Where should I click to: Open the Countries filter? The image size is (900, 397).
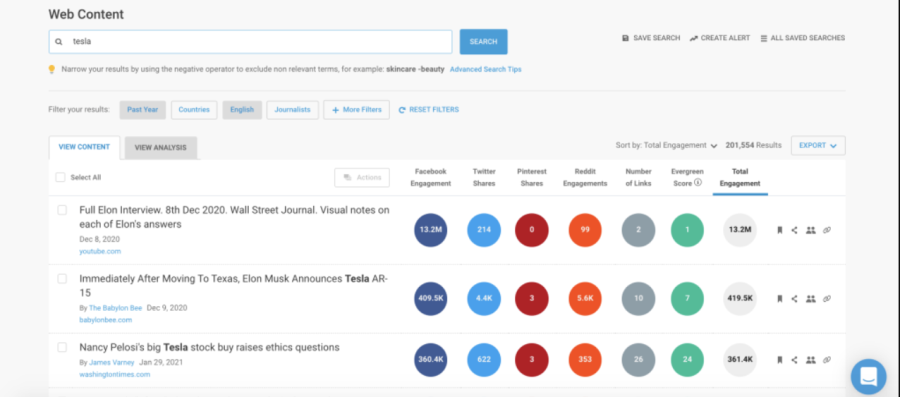pyautogui.click(x=194, y=110)
